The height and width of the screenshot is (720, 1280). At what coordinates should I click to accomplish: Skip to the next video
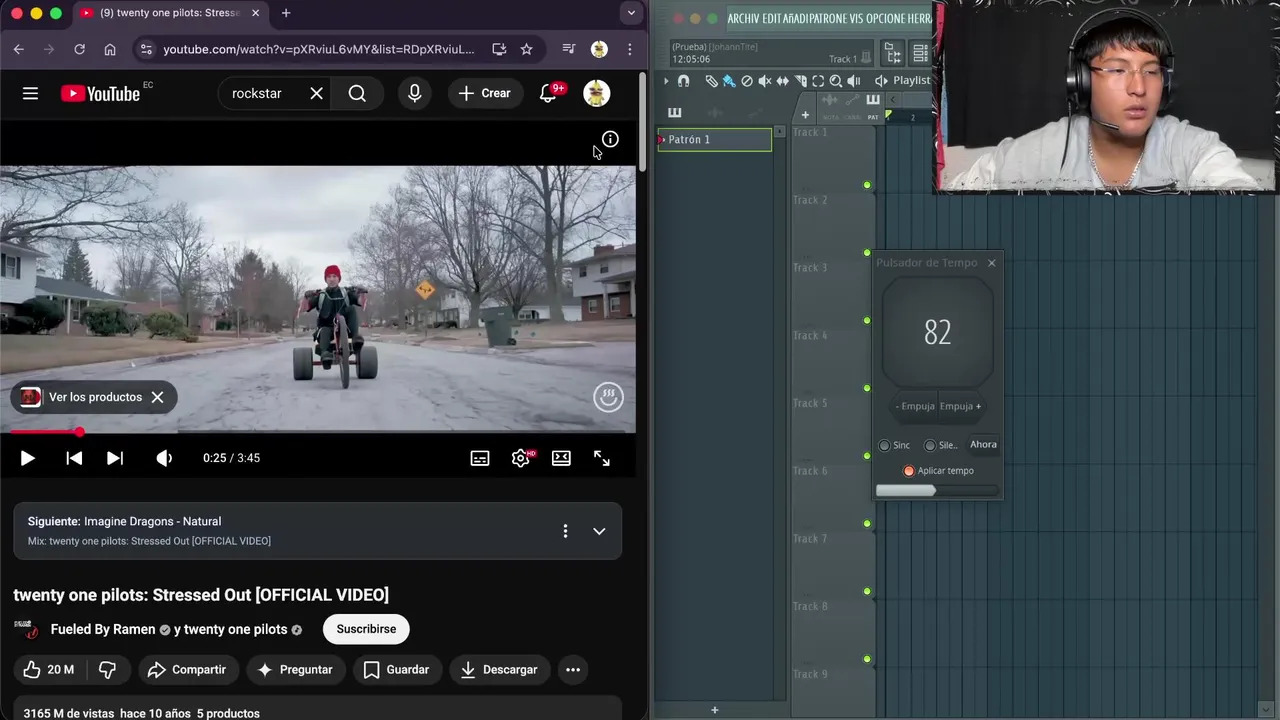(x=115, y=458)
